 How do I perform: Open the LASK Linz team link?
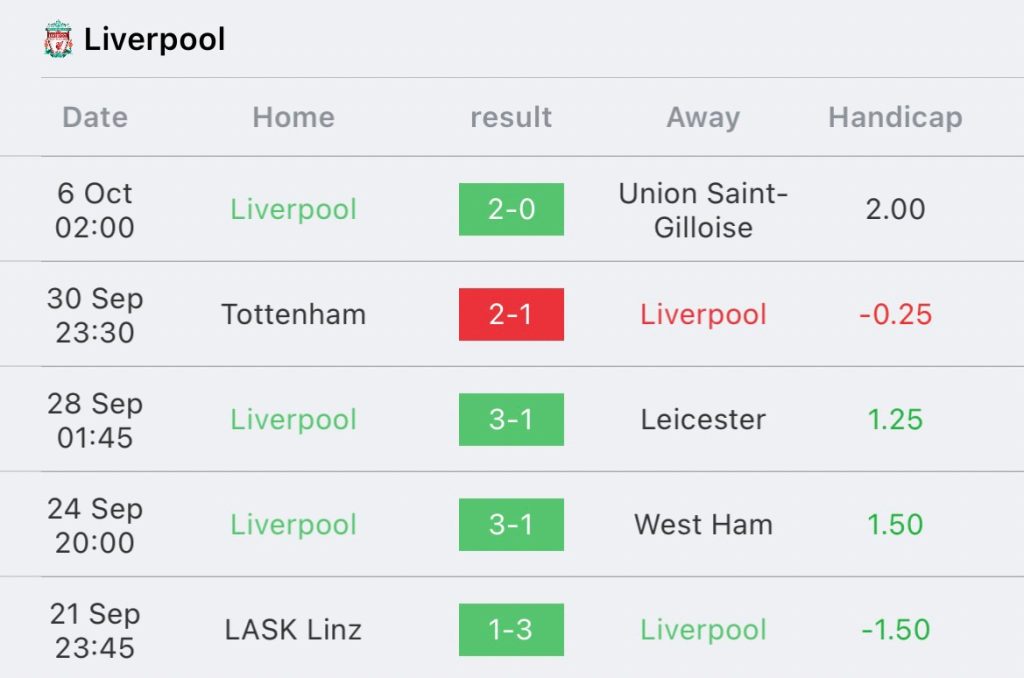(x=293, y=630)
